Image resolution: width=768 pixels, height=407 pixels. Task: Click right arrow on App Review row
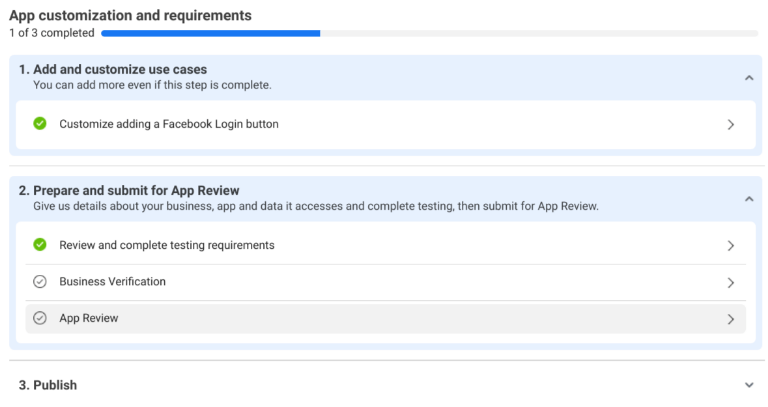[x=731, y=319]
